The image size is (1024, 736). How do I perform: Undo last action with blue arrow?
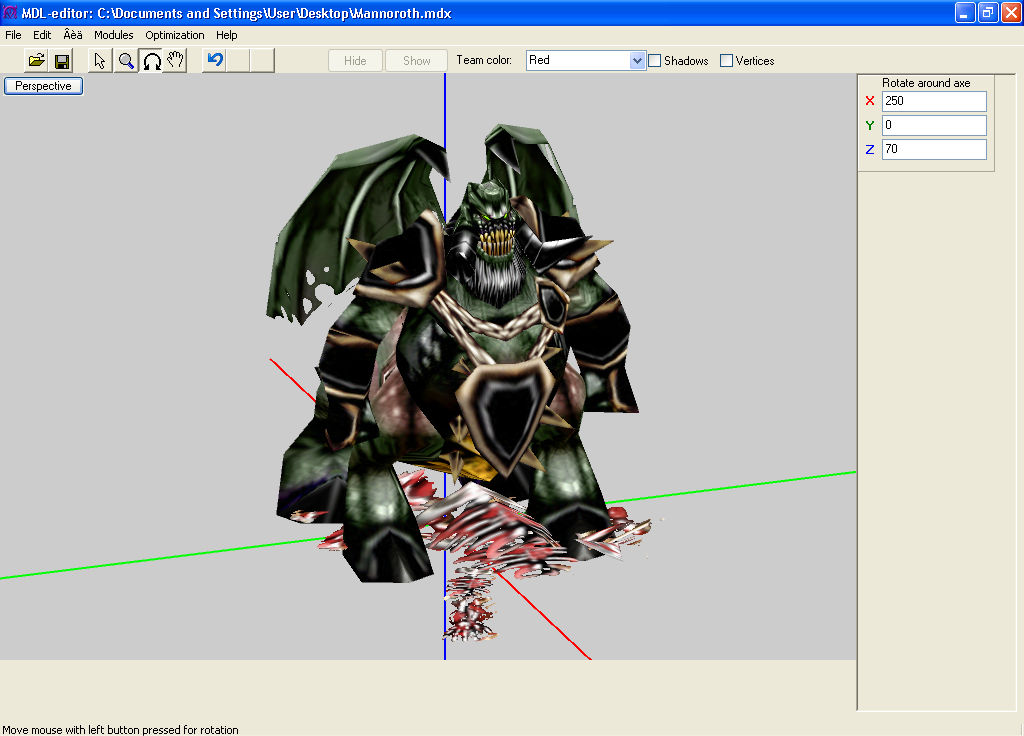[215, 61]
